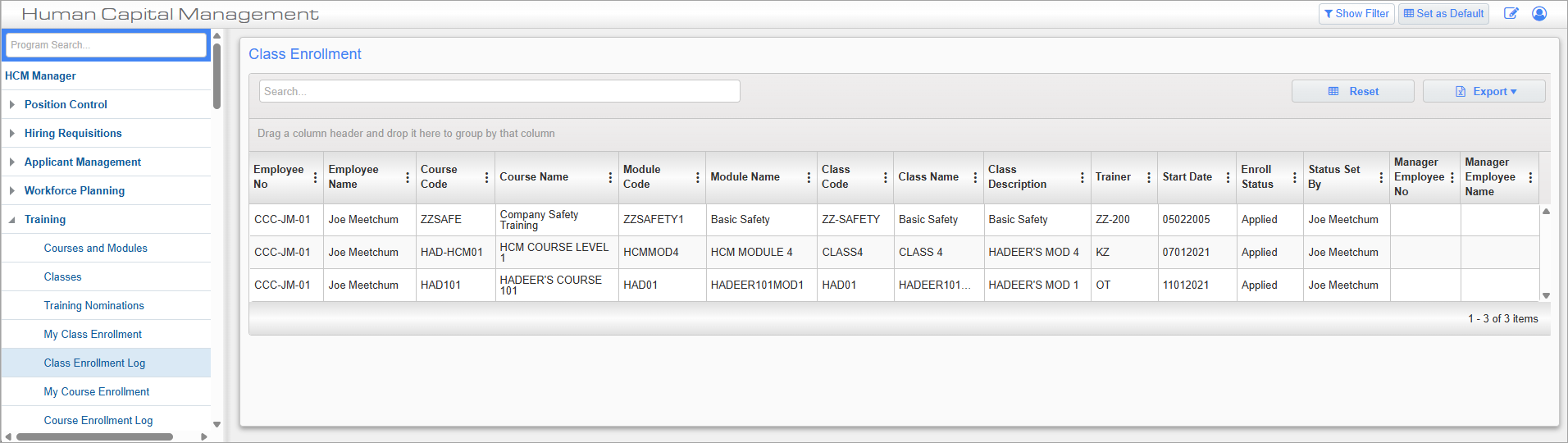Expand Position Control tree node
The height and width of the screenshot is (443, 1568).
[x=11, y=104]
